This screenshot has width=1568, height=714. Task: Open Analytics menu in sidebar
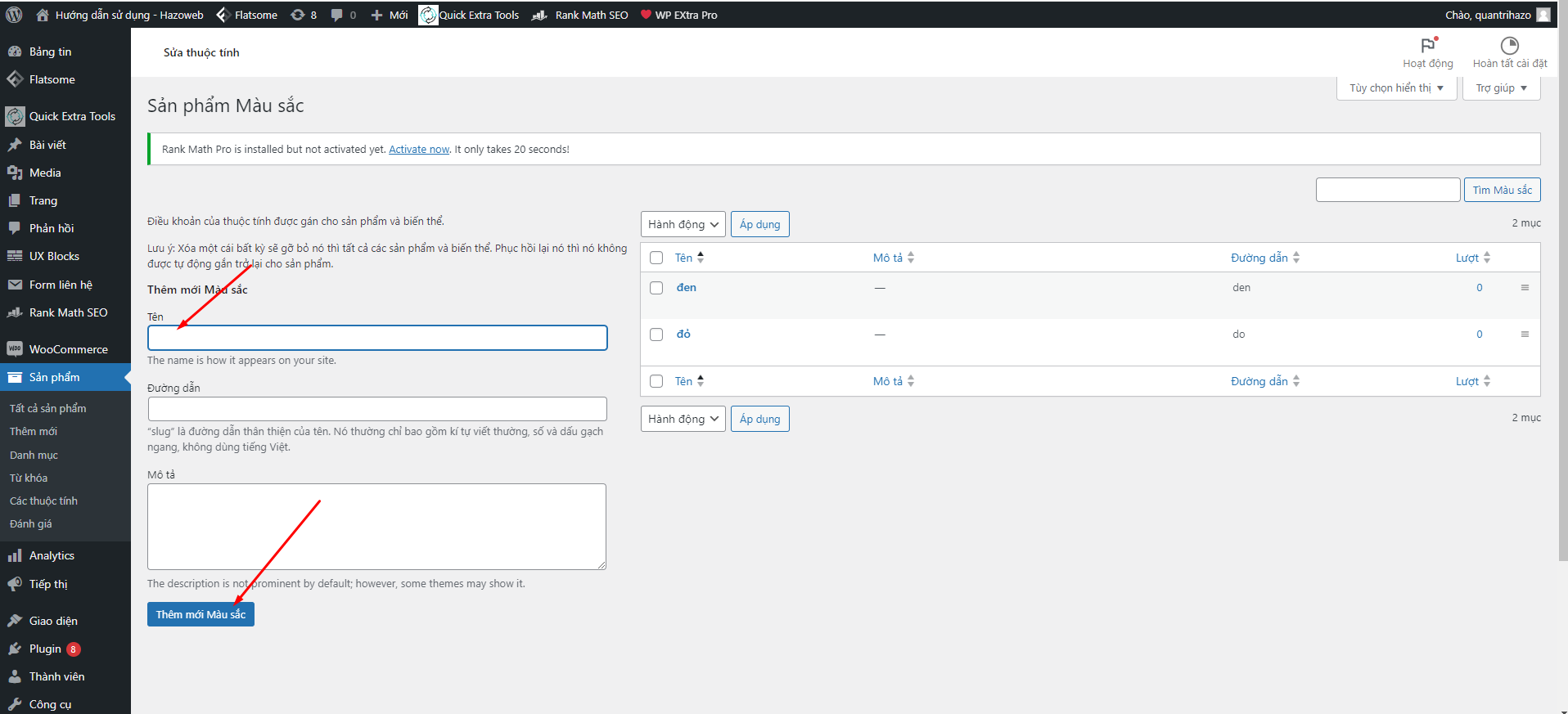click(52, 555)
